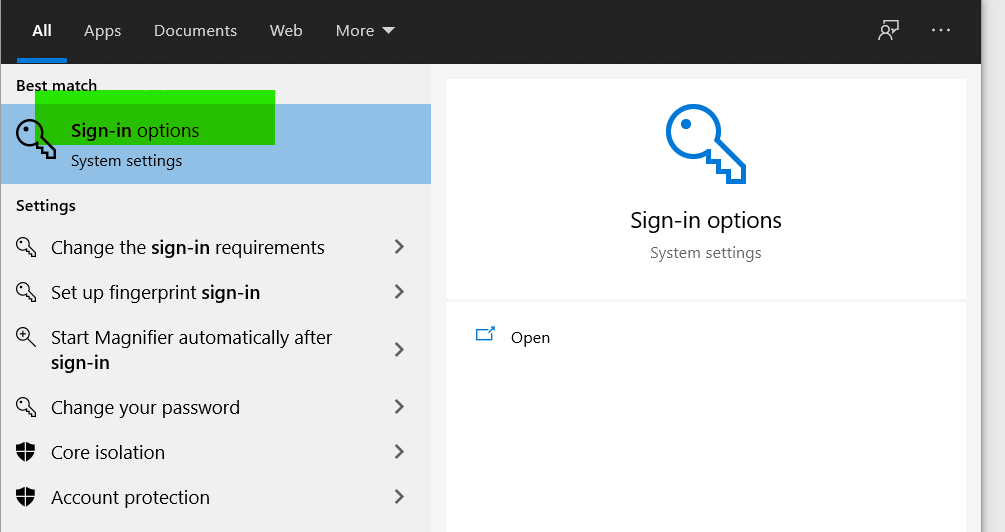Expand the chevron next to Account protection
The height and width of the screenshot is (532, 1005).
[399, 497]
